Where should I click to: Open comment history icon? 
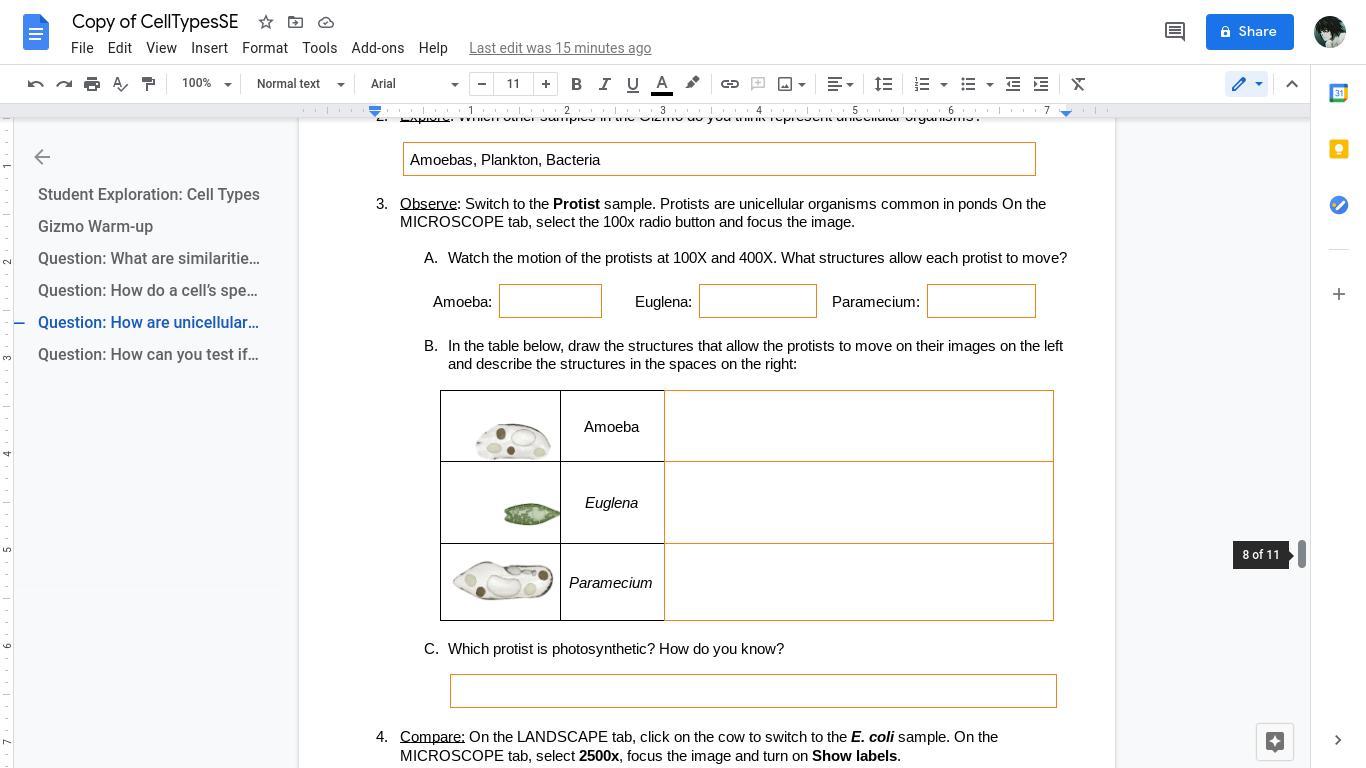[1175, 32]
